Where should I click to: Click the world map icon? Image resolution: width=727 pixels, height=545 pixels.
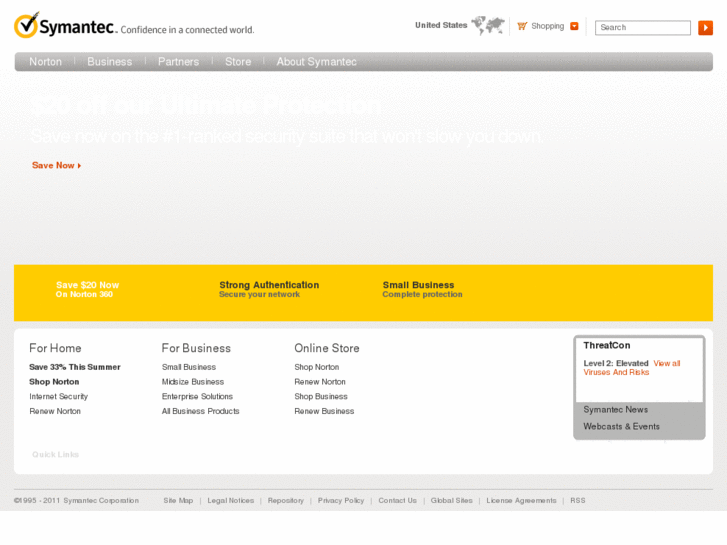pyautogui.click(x=487, y=25)
